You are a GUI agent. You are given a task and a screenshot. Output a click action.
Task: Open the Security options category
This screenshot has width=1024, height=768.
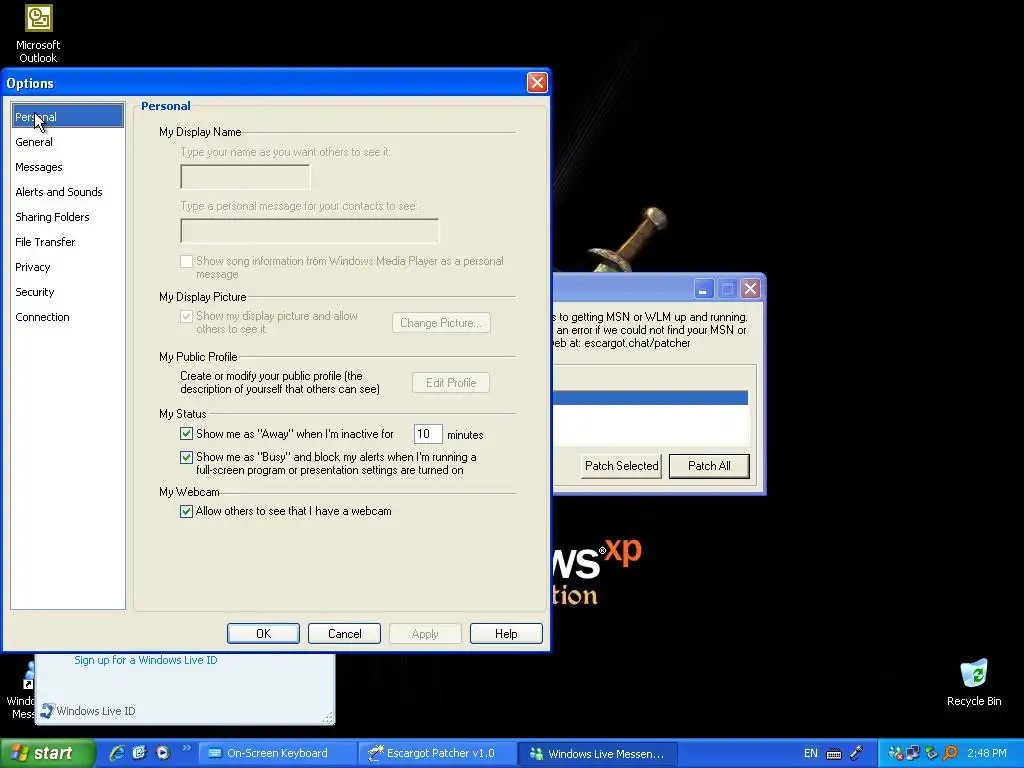(x=68, y=292)
